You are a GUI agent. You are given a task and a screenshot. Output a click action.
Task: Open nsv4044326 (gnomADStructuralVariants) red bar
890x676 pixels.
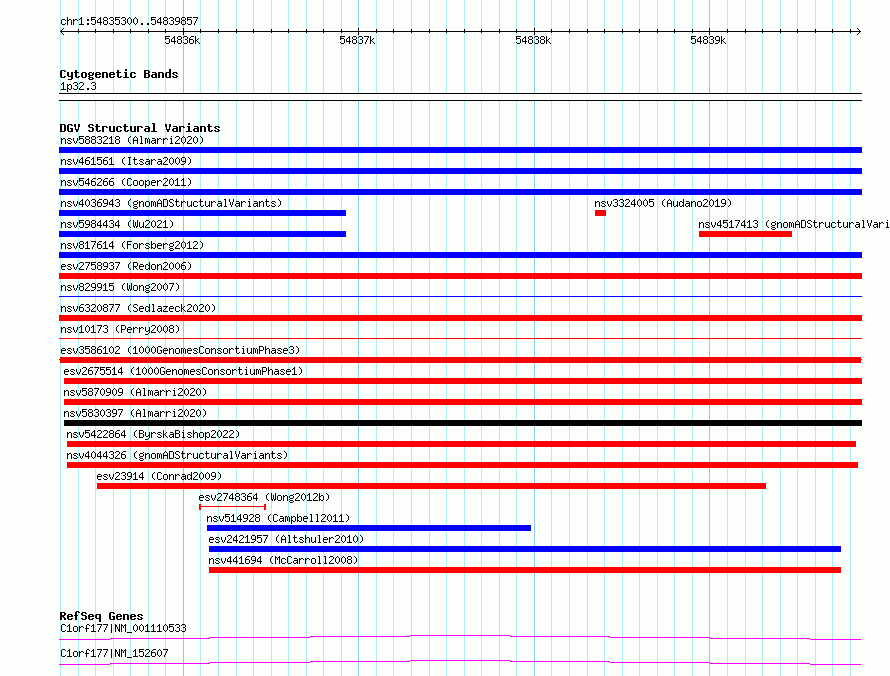tap(462, 465)
